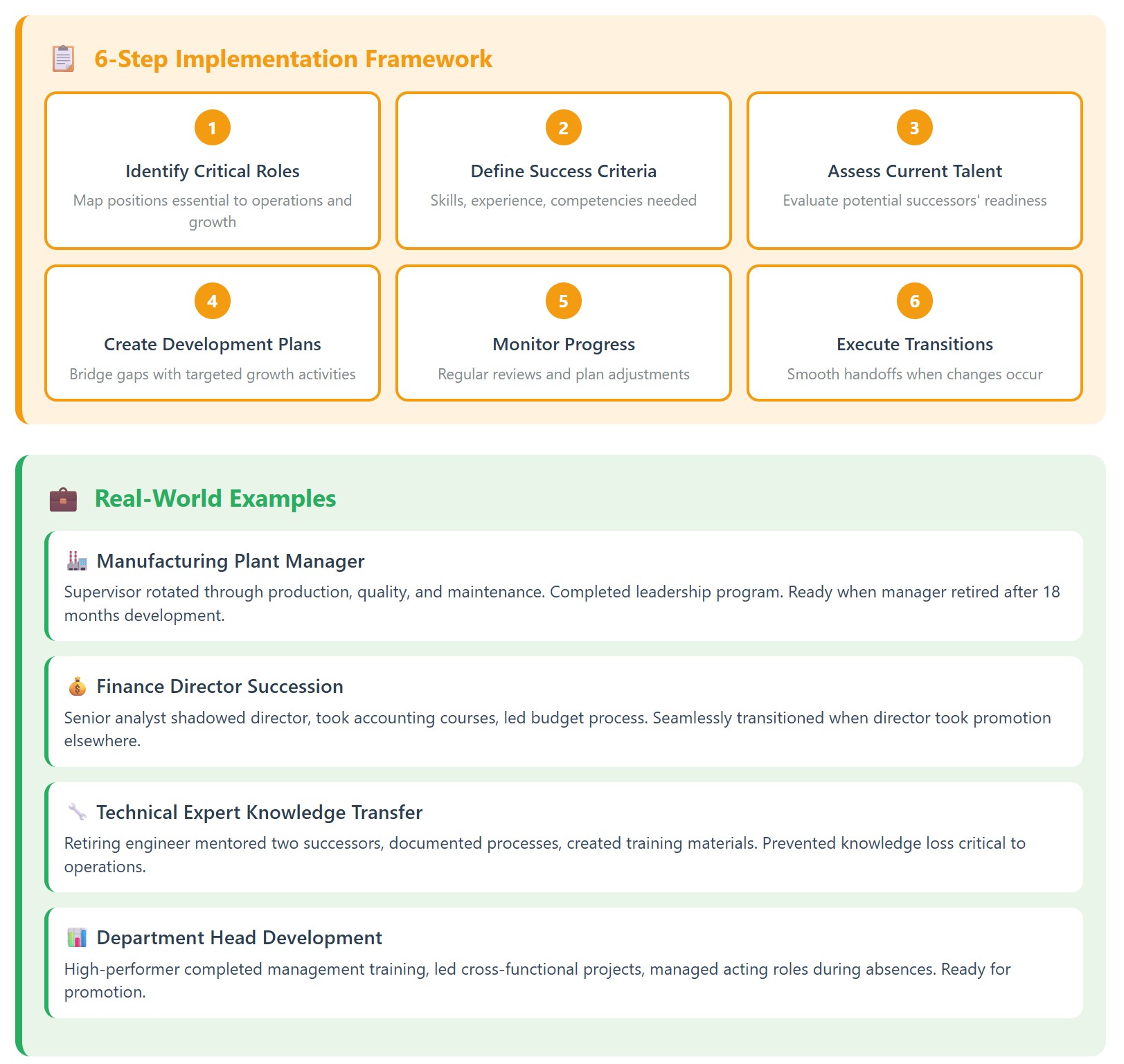
Task: Click the Monitor Progress step title
Action: [x=563, y=344]
